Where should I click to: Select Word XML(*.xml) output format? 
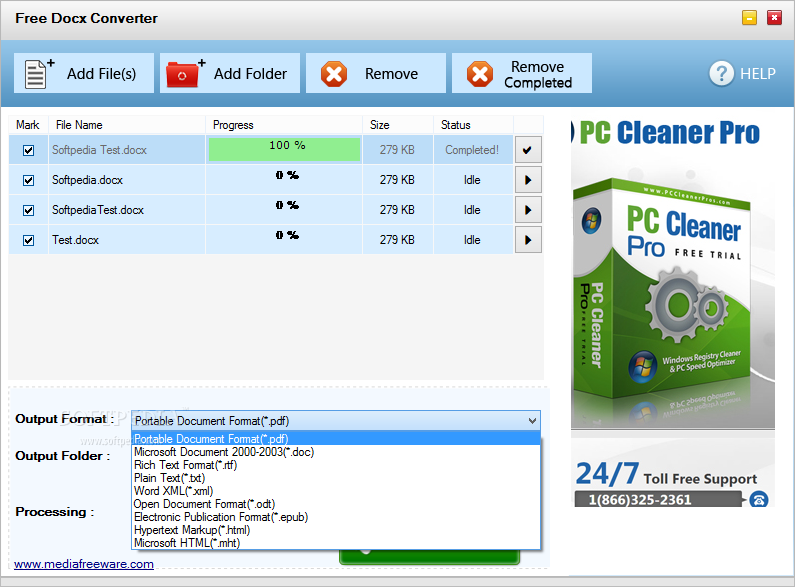[x=336, y=491]
